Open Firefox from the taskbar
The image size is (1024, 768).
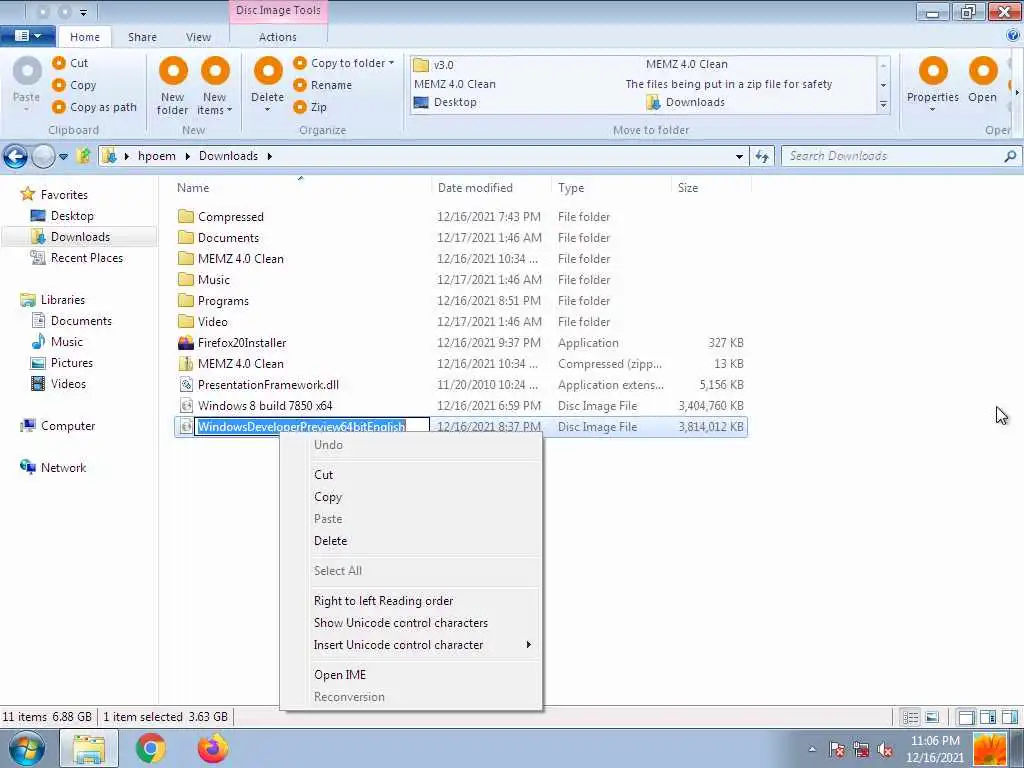pos(213,748)
